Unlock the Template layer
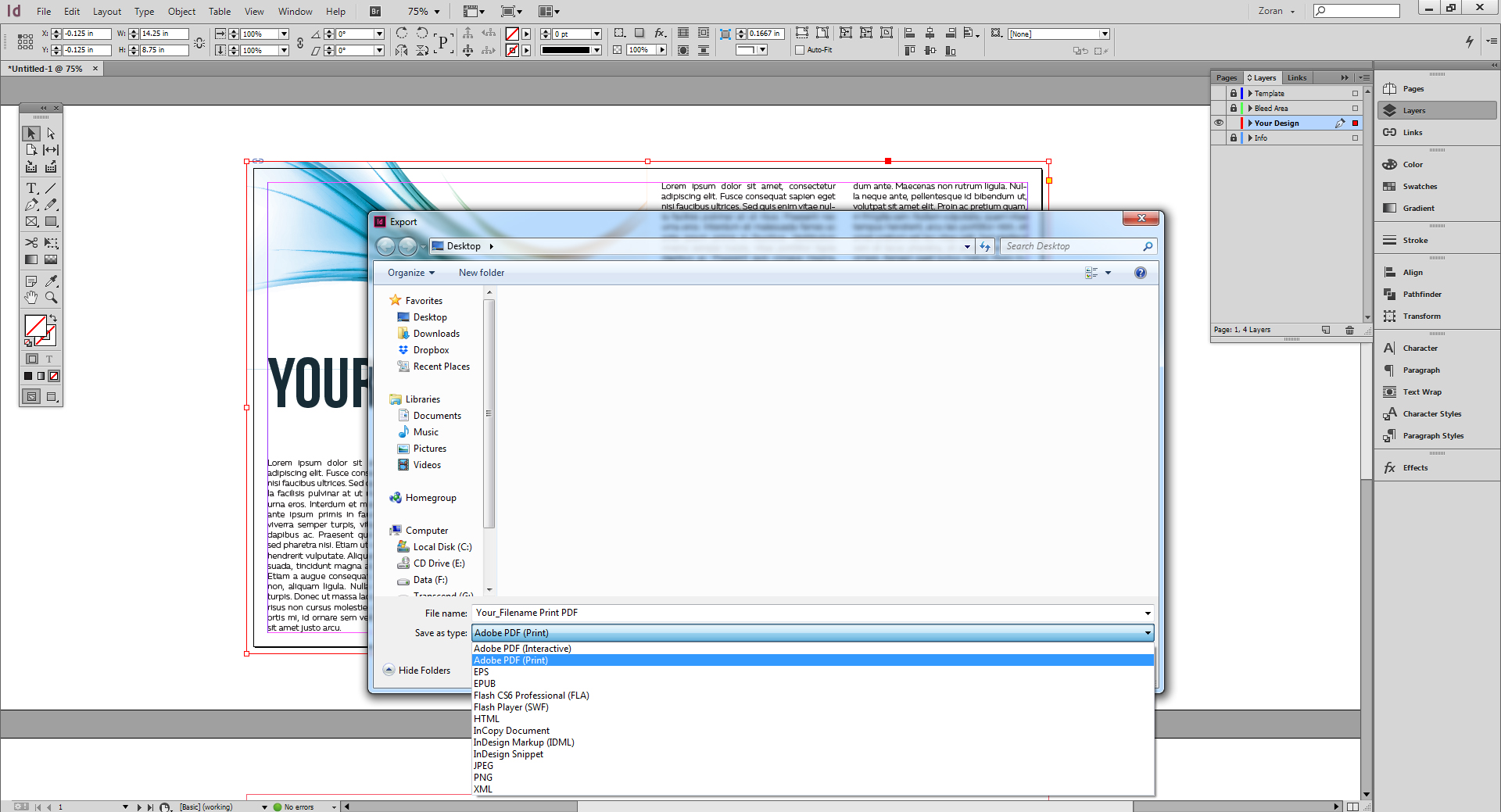1501x812 pixels. click(1234, 93)
